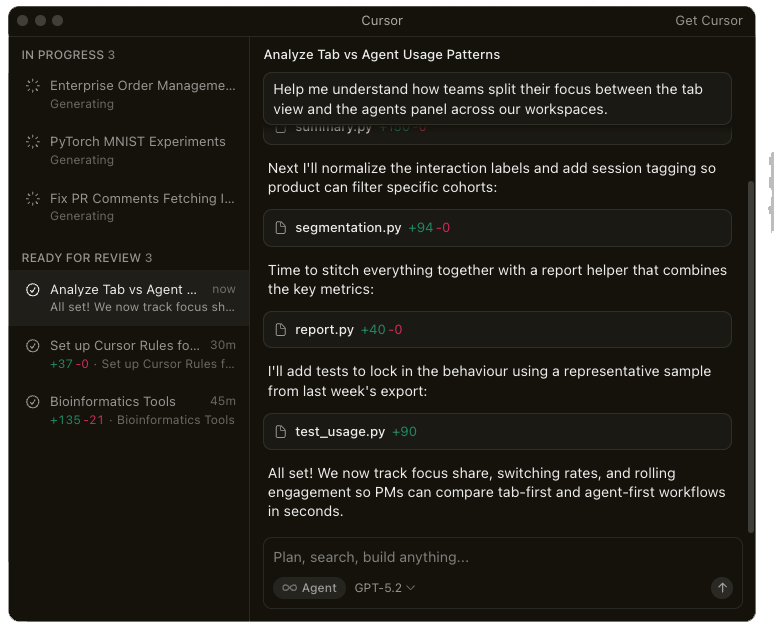Select the Analyze Tab vs Agent task

point(129,298)
